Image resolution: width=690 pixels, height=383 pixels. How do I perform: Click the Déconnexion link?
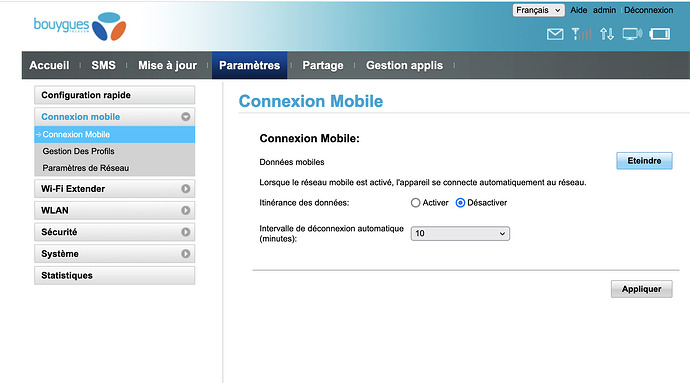649,10
